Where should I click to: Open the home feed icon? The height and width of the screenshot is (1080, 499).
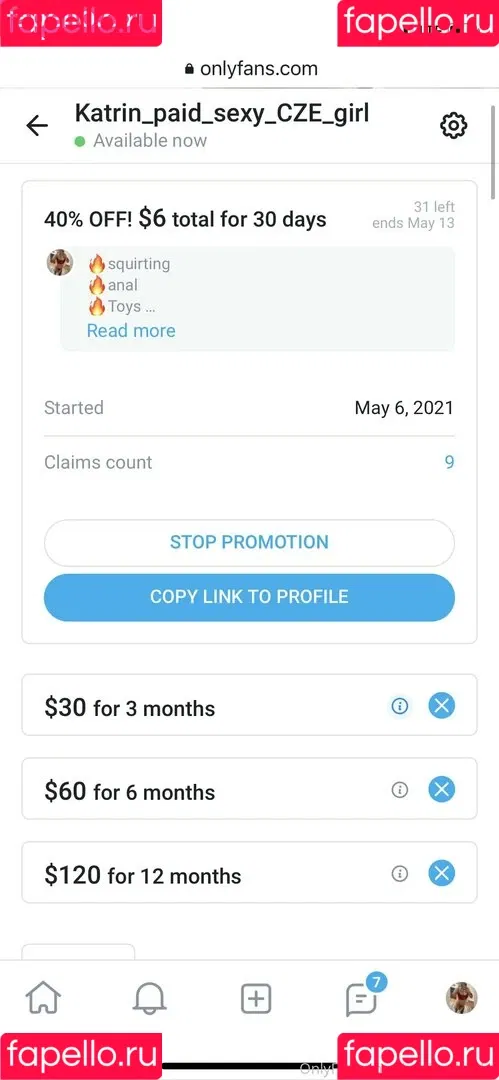[43, 997]
